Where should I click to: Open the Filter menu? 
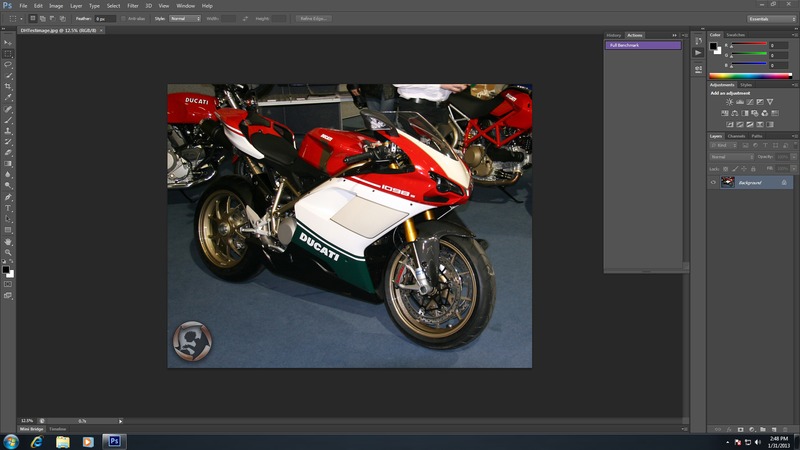[x=133, y=6]
